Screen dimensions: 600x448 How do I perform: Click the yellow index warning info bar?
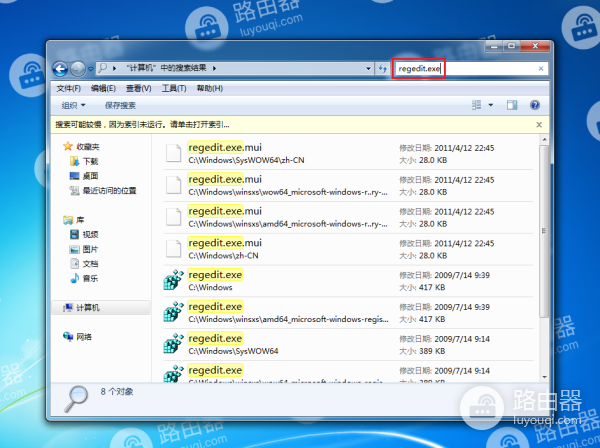pyautogui.click(x=300, y=124)
